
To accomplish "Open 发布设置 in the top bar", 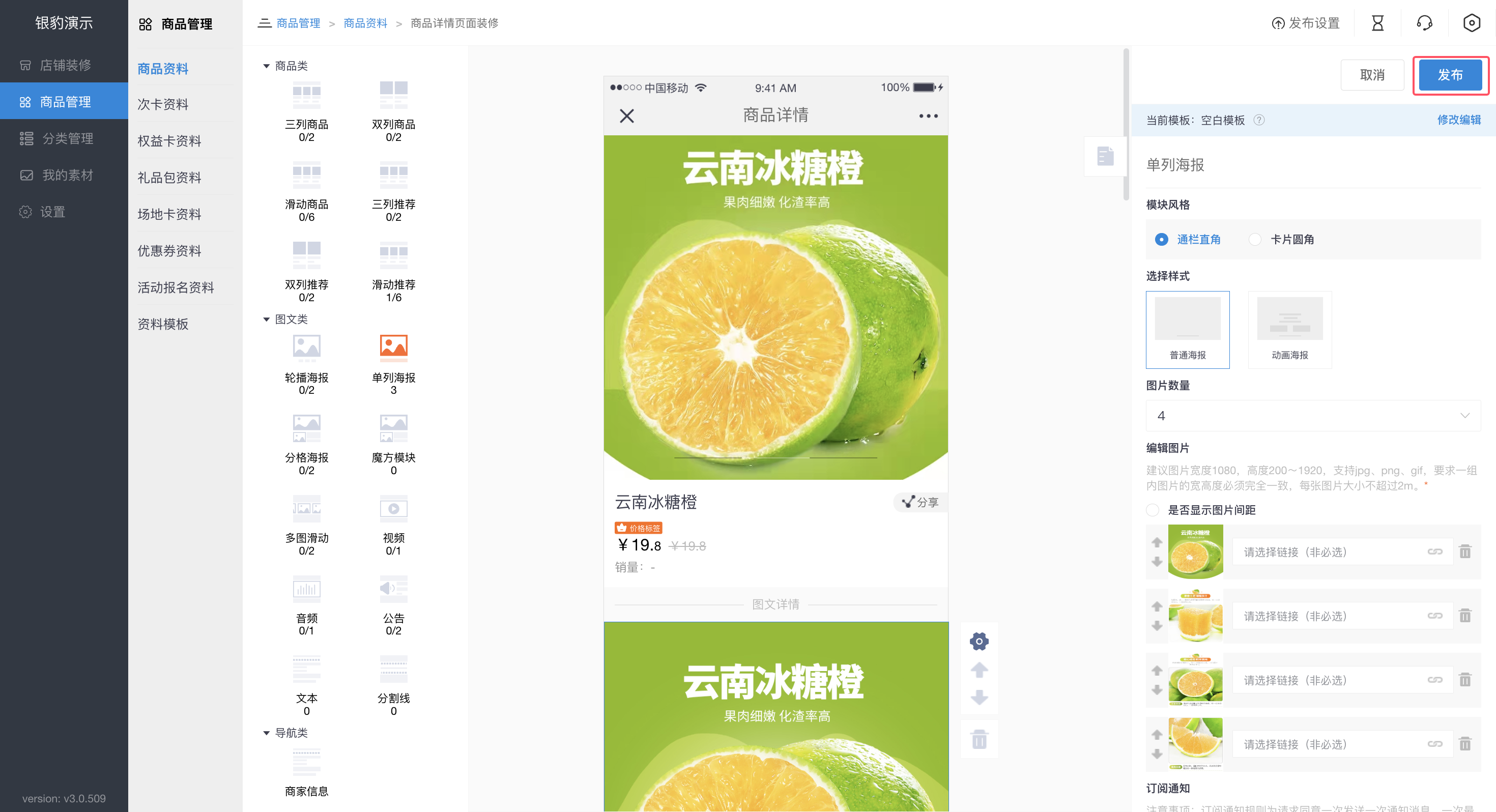I will [1306, 23].
